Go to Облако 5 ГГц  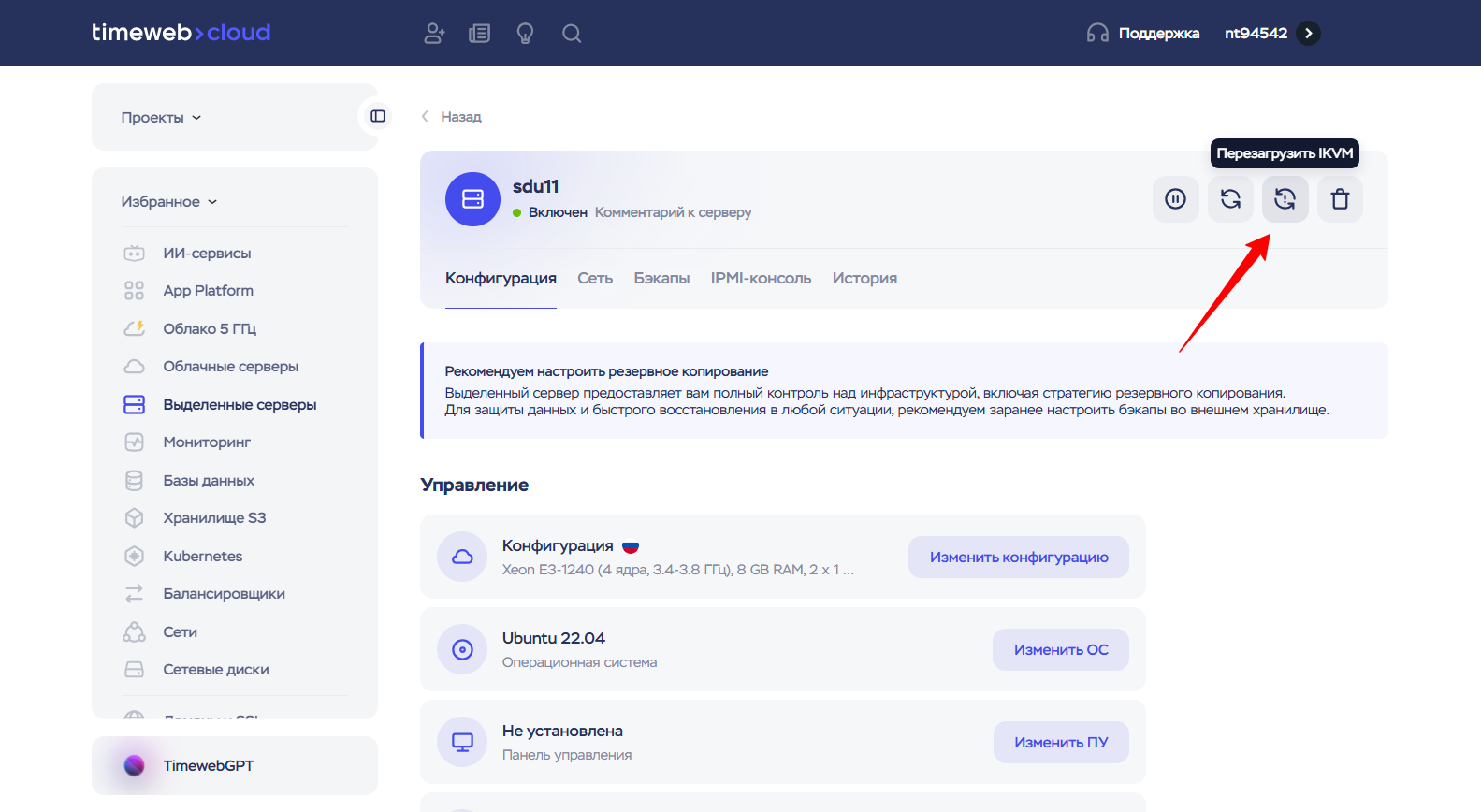(210, 328)
